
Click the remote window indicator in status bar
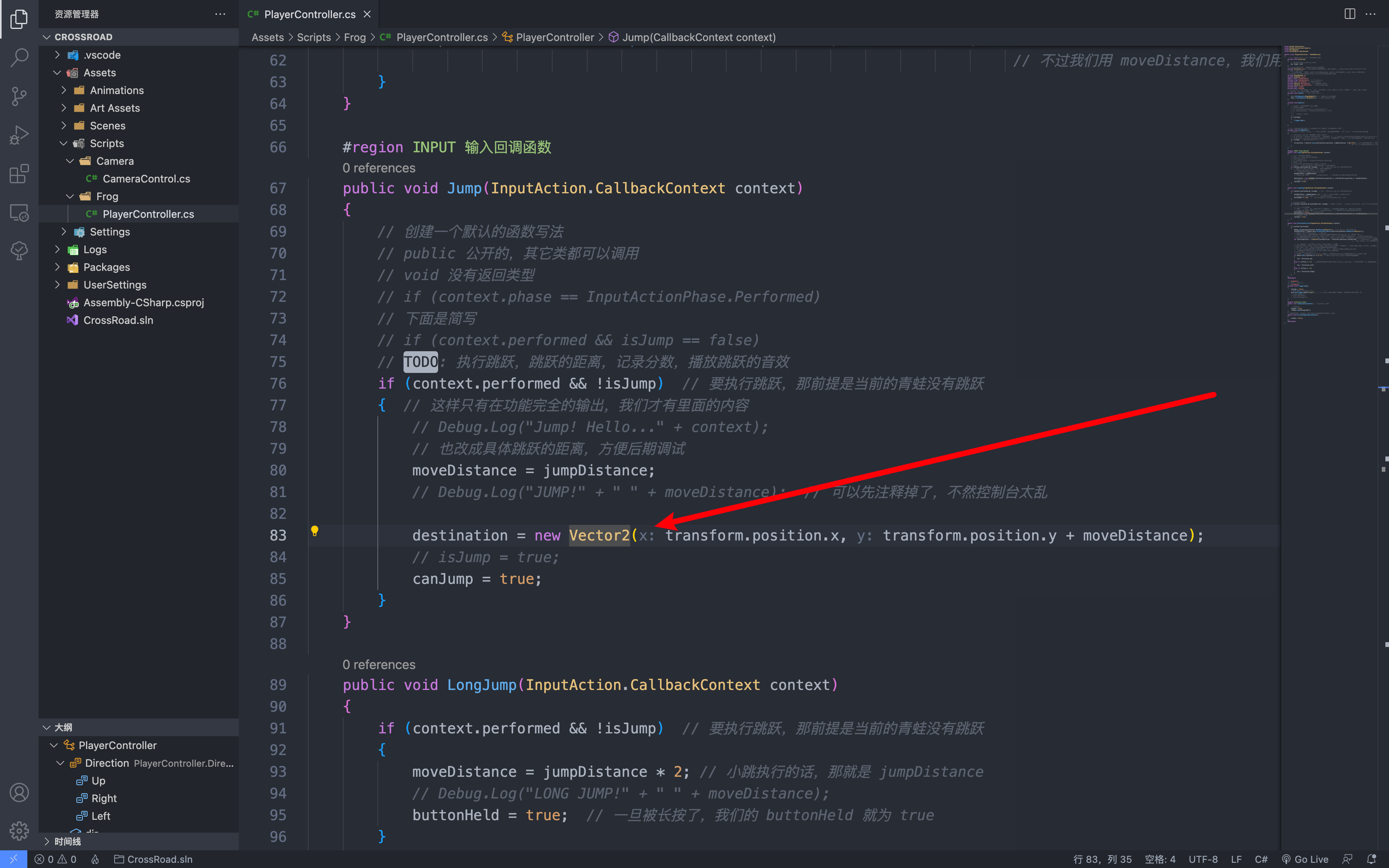point(13,860)
